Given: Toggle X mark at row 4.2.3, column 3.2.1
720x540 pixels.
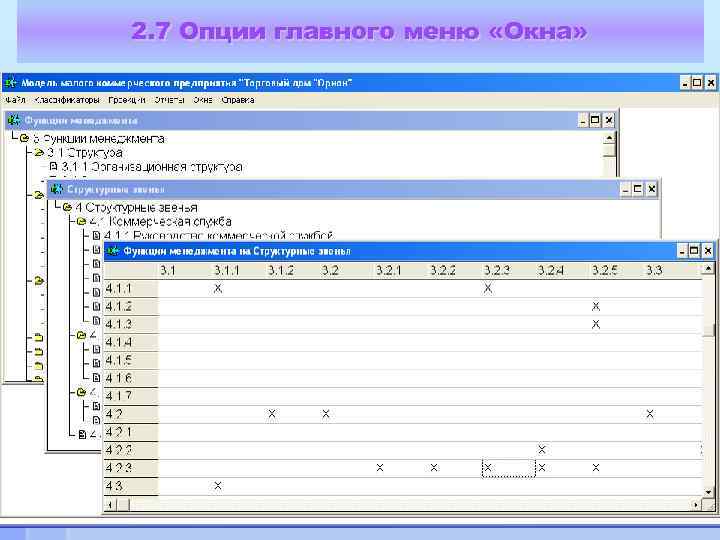Looking at the screenshot, I should coord(380,467).
